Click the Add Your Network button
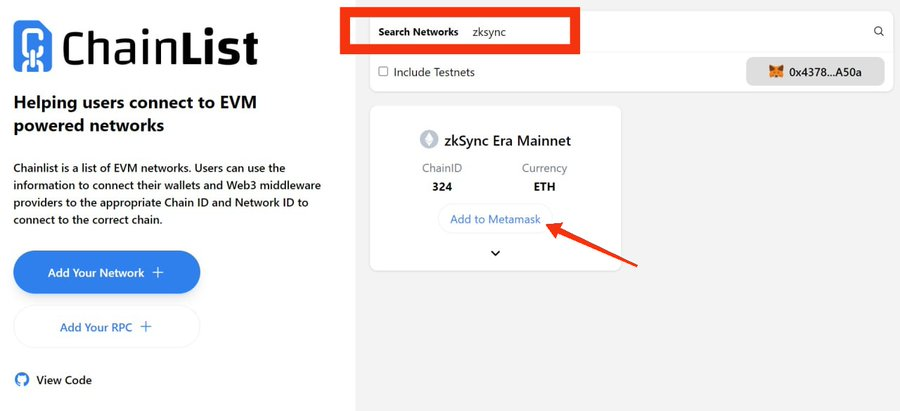 [x=107, y=272]
